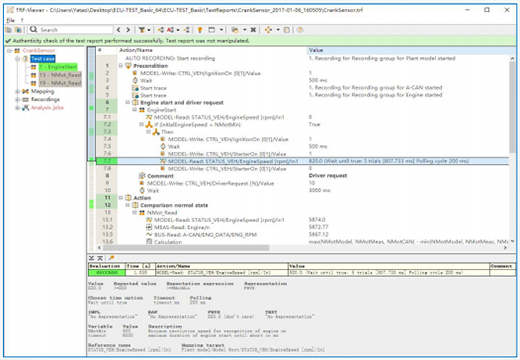The width and height of the screenshot is (520, 360).
Task: Select CrankSensor in the project tree
Action: [39, 51]
